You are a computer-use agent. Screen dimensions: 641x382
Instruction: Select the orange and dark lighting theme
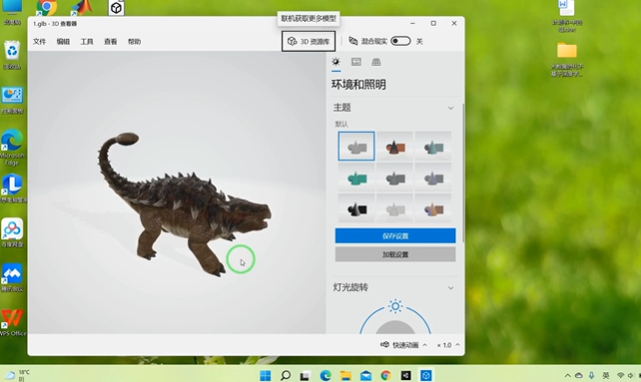(x=394, y=146)
